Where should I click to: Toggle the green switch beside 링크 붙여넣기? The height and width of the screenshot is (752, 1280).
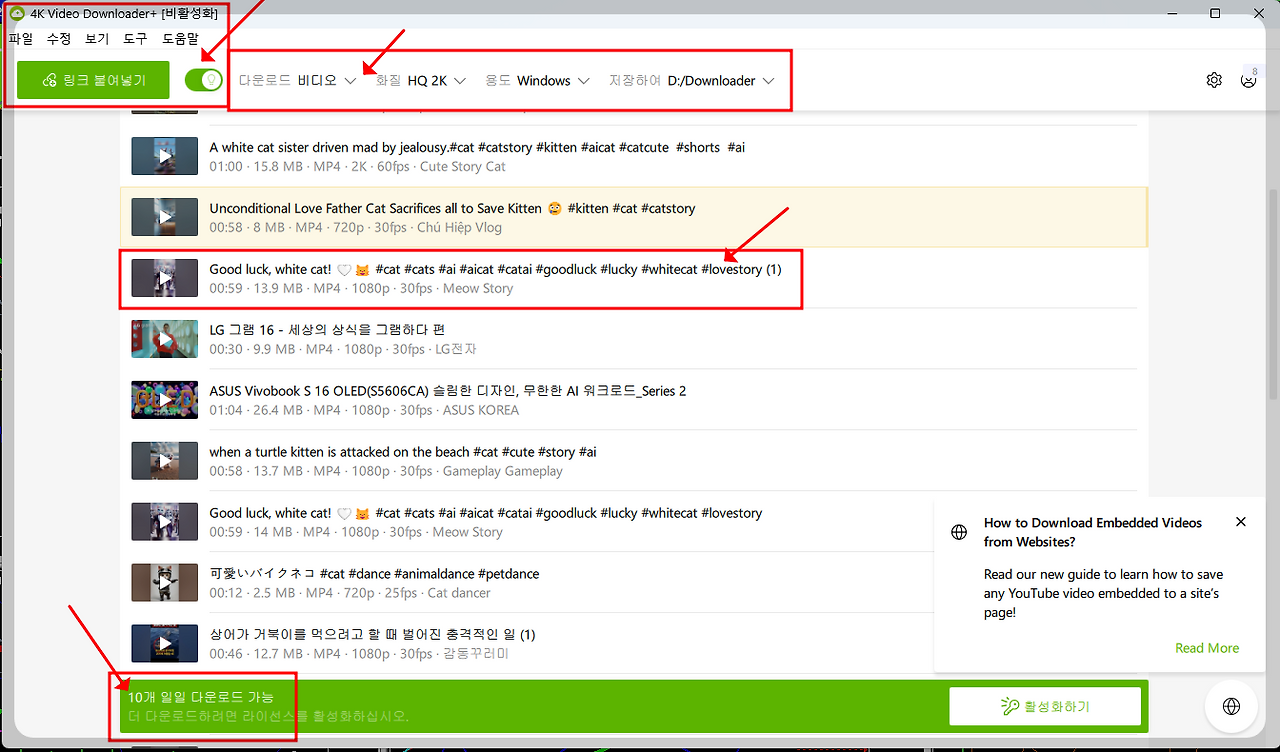point(203,79)
